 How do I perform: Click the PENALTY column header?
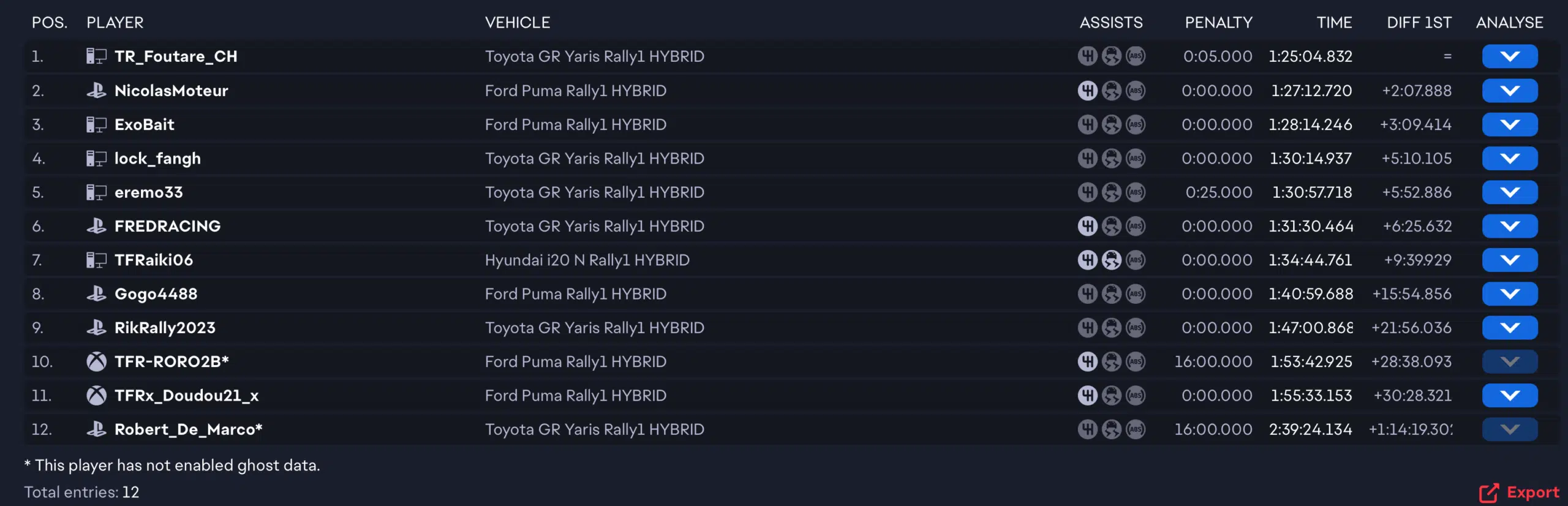[x=1218, y=23]
